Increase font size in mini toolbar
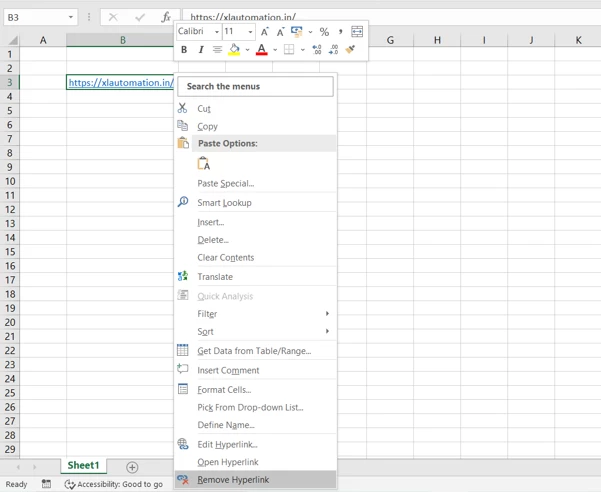The width and height of the screenshot is (601, 492). 264,32
